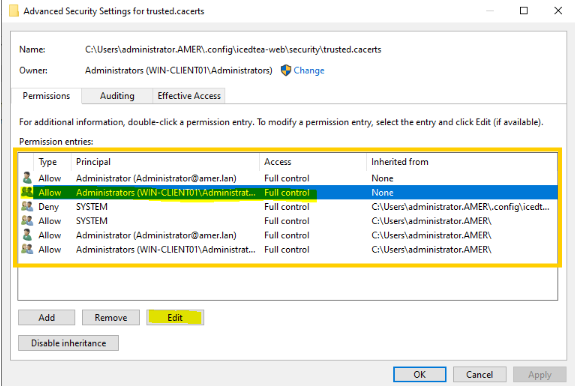Click group icon of highlighted Administrators entry
Image resolution: width=575 pixels, height=386 pixels.
(x=27, y=192)
